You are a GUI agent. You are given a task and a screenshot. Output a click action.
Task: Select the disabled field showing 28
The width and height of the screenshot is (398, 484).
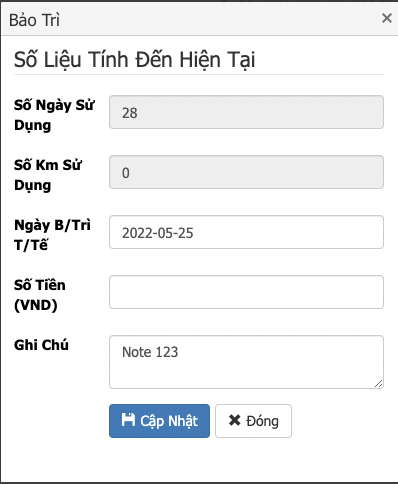pos(246,112)
